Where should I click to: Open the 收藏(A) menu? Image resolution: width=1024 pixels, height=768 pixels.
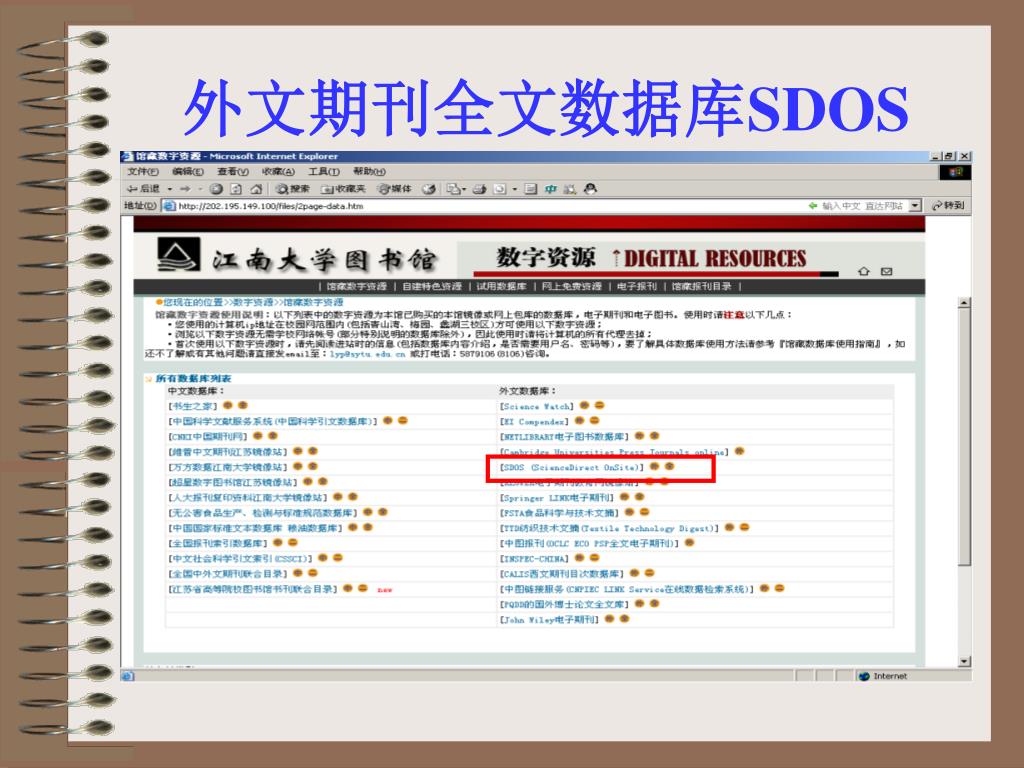(x=278, y=171)
